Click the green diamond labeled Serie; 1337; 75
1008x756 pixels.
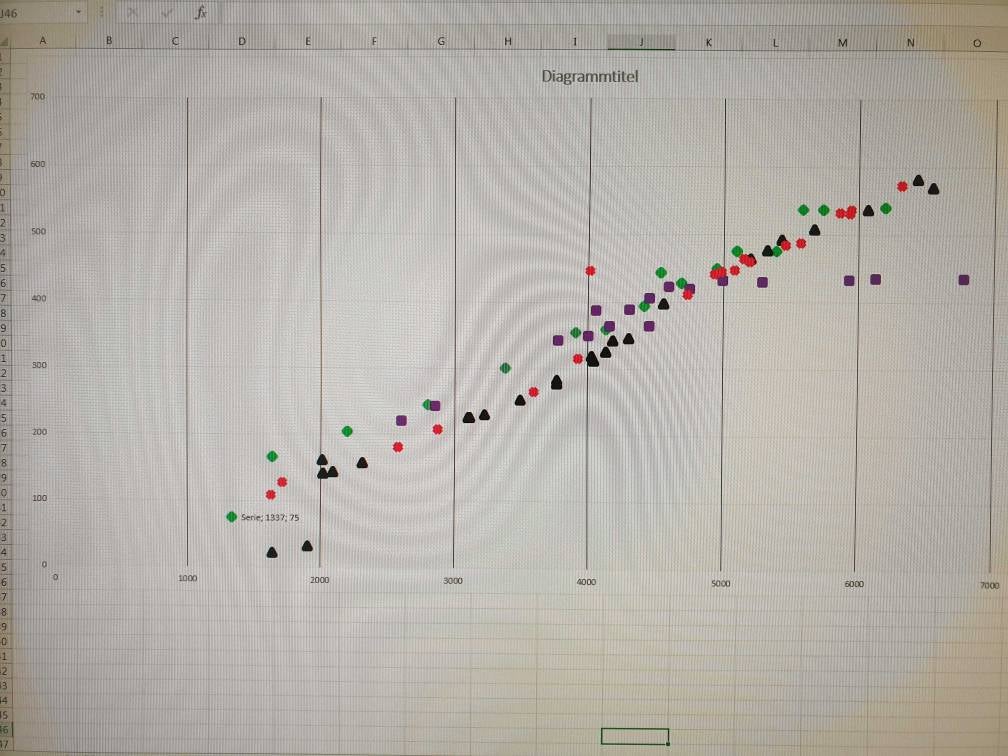click(232, 517)
